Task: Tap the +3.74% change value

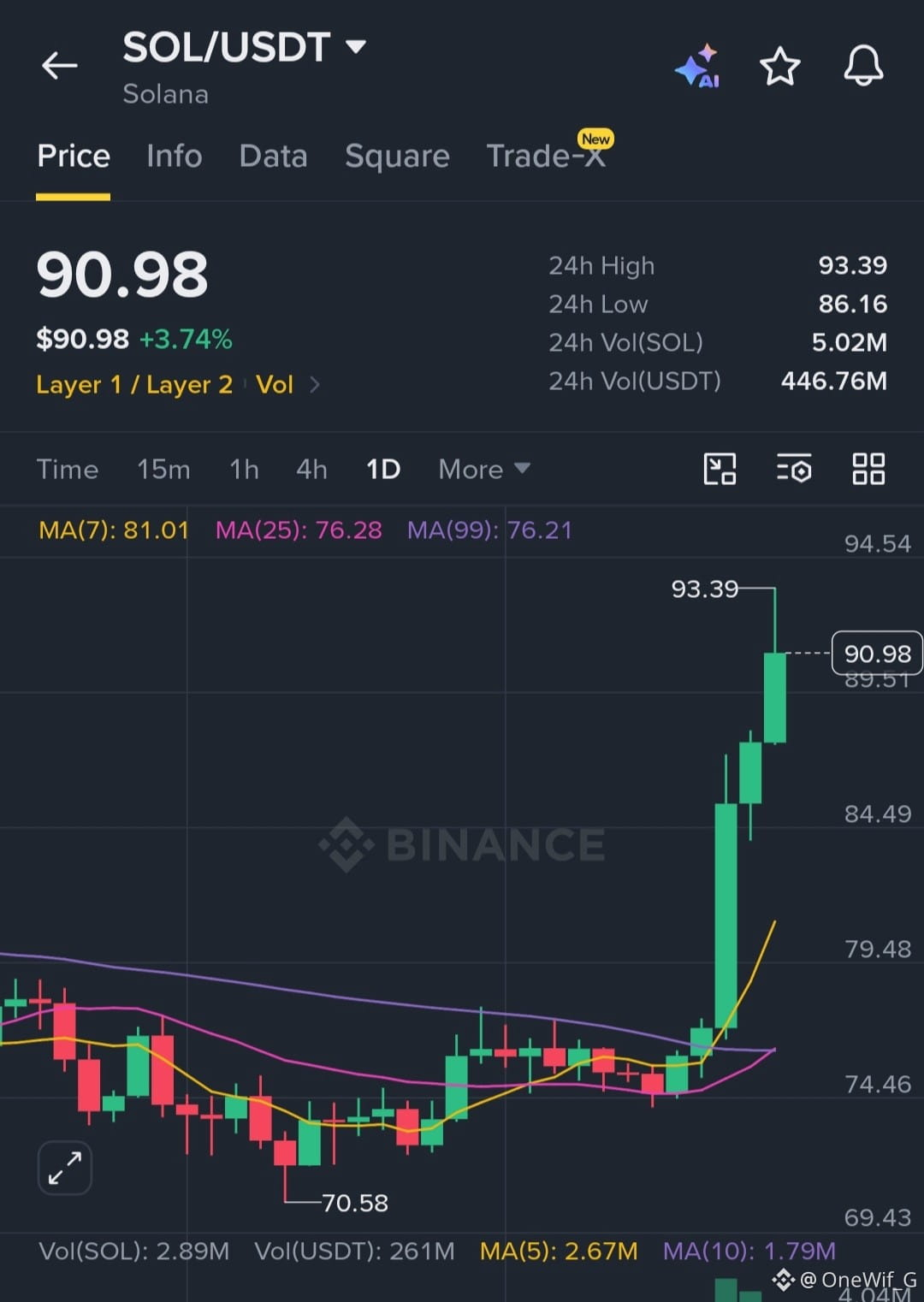Action: click(186, 340)
